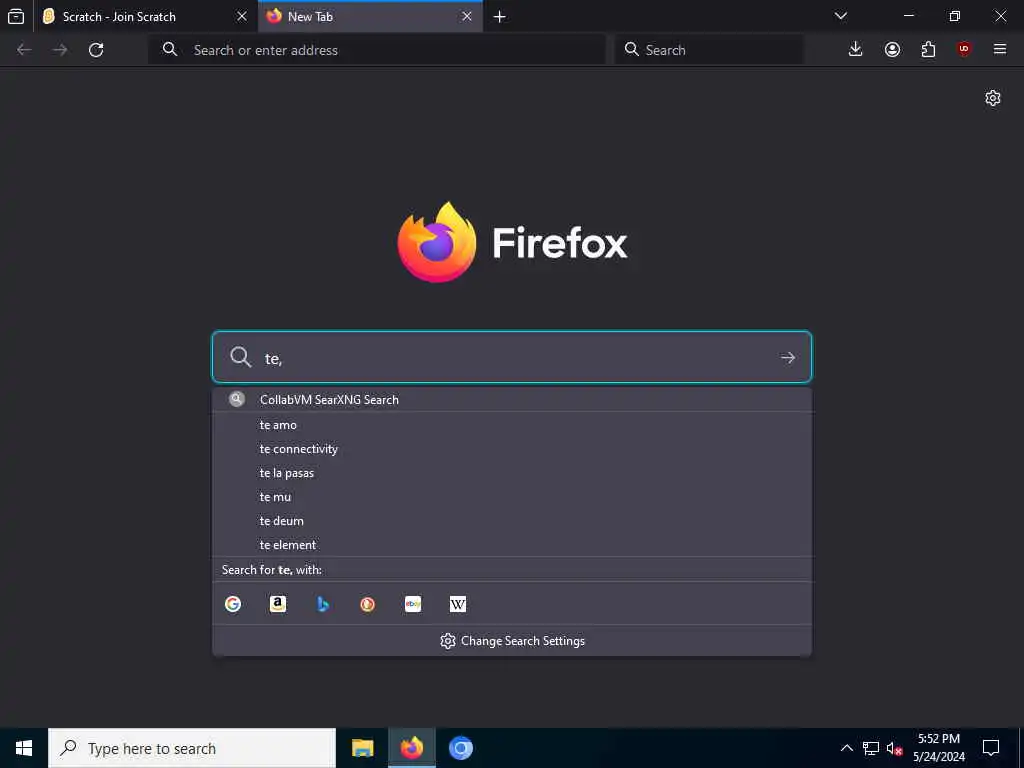Open File Explorer from the taskbar

coord(362,748)
